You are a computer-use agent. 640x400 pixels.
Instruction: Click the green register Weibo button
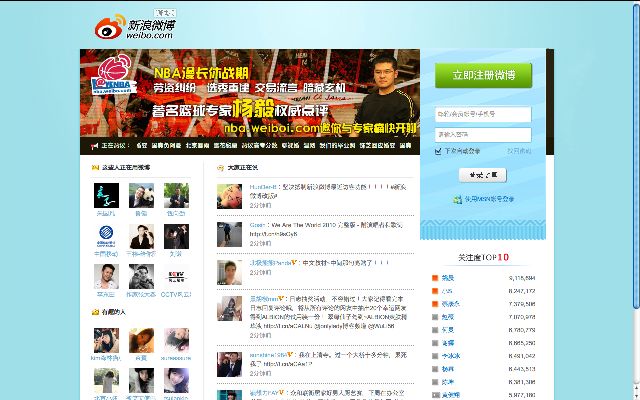coord(483,75)
